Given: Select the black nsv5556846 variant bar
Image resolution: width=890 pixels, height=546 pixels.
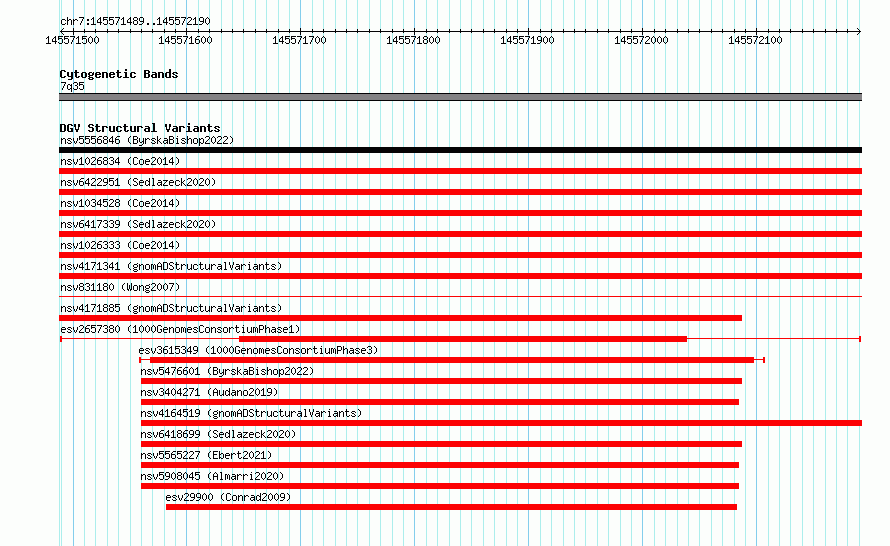Looking at the screenshot, I should click(x=460, y=150).
